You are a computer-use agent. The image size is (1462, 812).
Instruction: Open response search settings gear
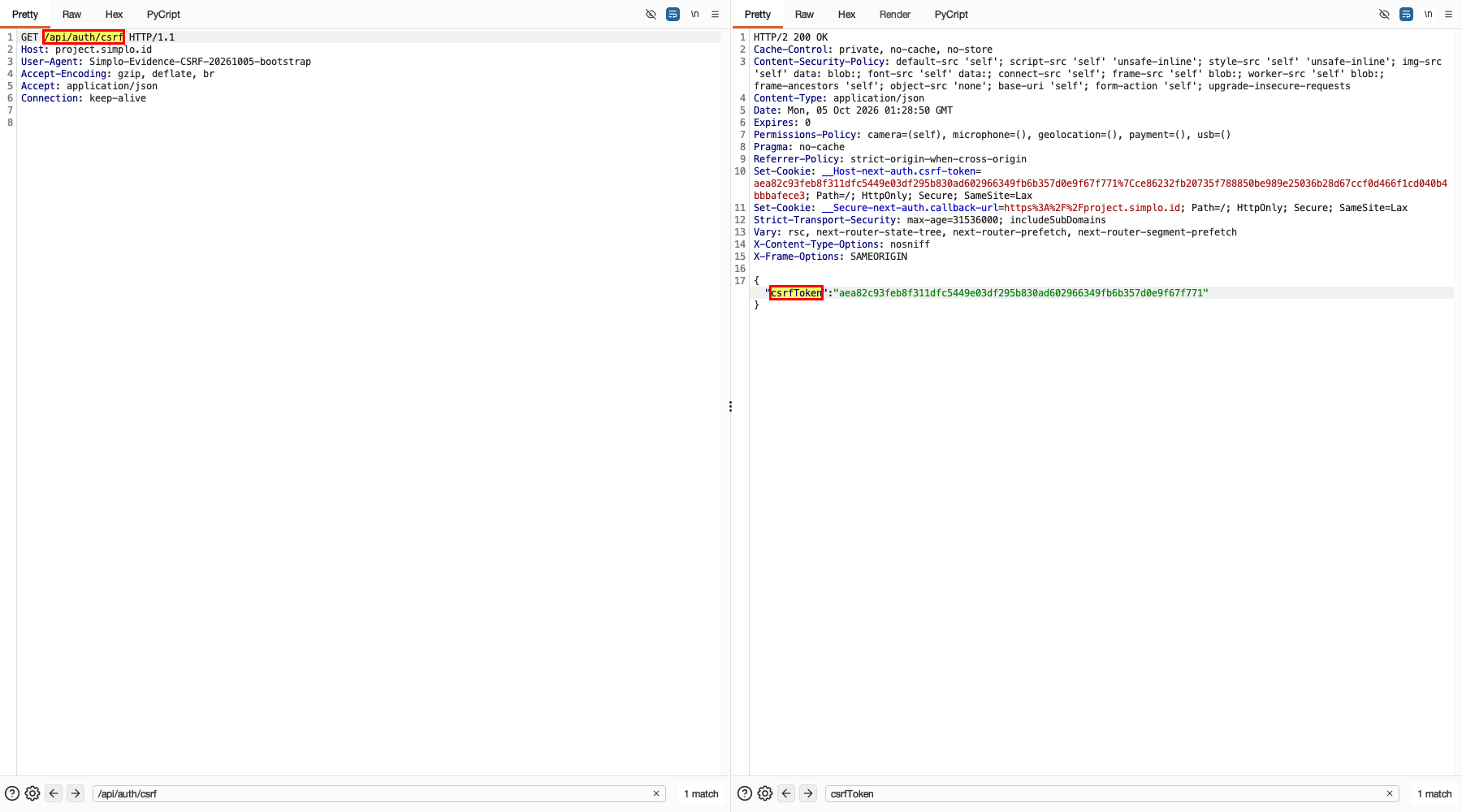[x=765, y=793]
